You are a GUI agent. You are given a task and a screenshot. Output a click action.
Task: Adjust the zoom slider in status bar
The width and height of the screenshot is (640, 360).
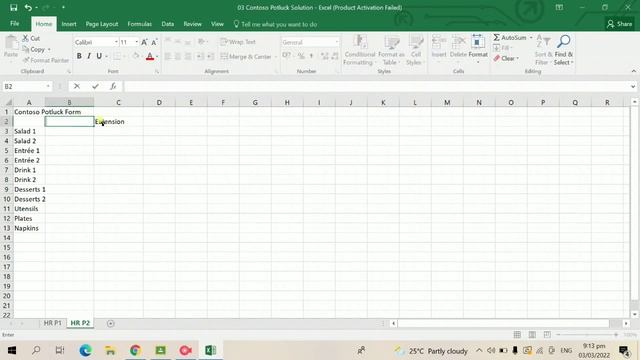point(588,335)
